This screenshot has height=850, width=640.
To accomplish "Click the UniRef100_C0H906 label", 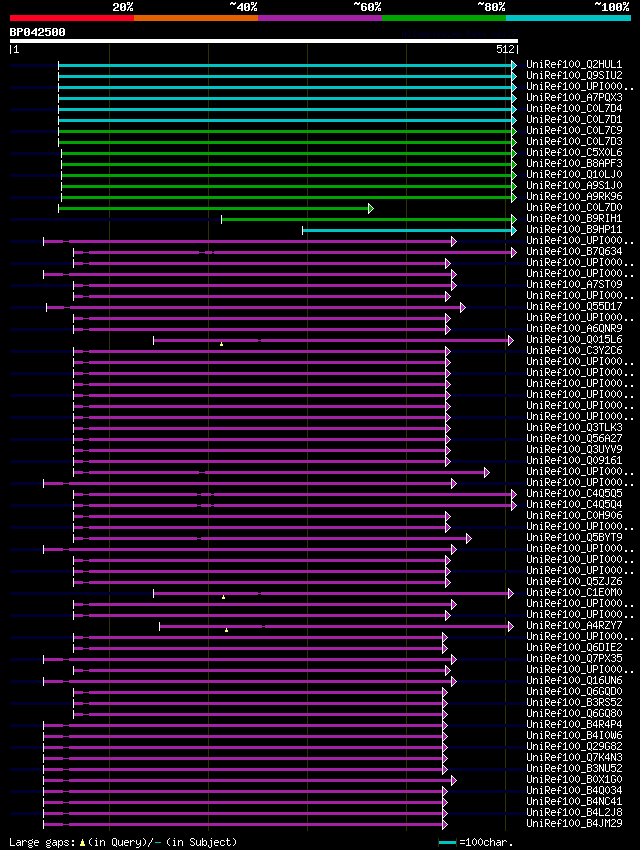I will [574, 515].
